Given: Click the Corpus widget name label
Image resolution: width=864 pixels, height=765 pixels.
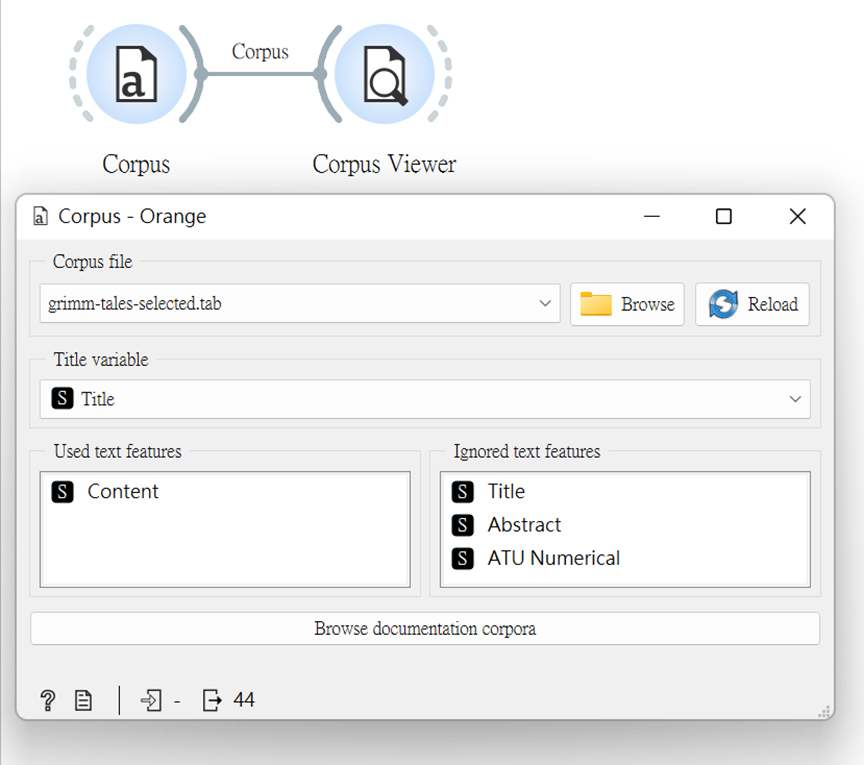Looking at the screenshot, I should pyautogui.click(x=136, y=164).
